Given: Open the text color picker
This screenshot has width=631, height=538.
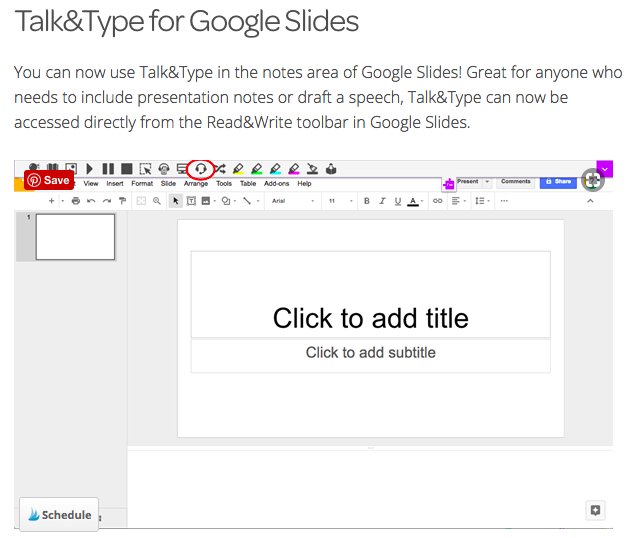Looking at the screenshot, I should click(415, 201).
